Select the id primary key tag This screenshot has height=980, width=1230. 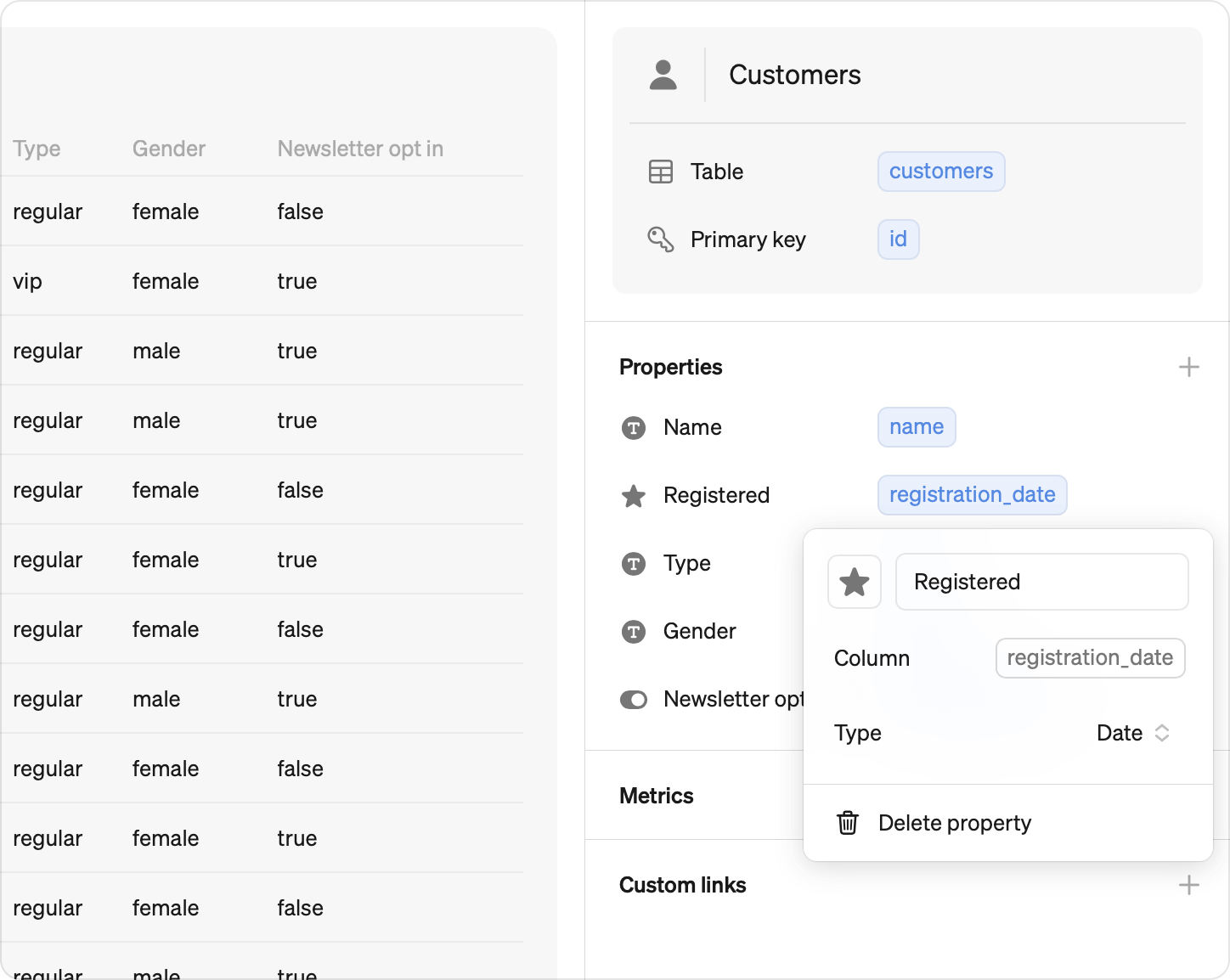(x=898, y=239)
